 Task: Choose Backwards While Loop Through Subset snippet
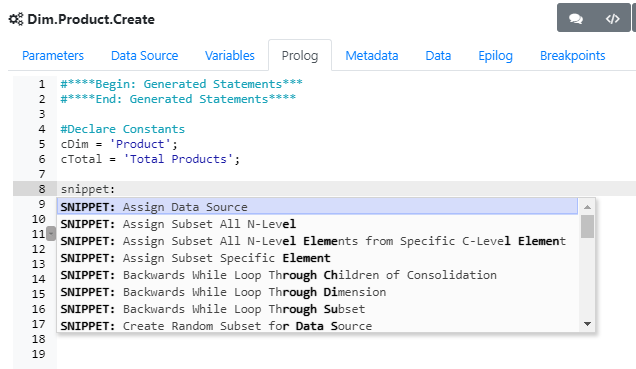317,309
